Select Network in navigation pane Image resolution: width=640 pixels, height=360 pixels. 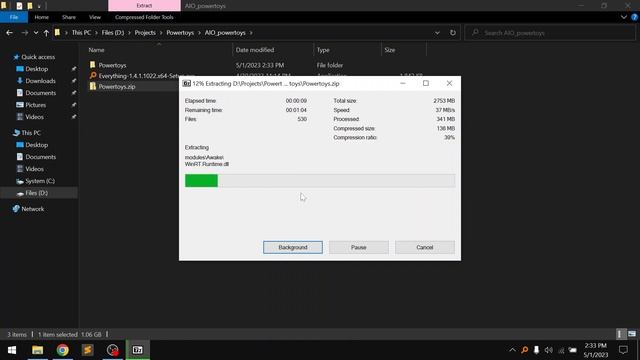click(32, 209)
